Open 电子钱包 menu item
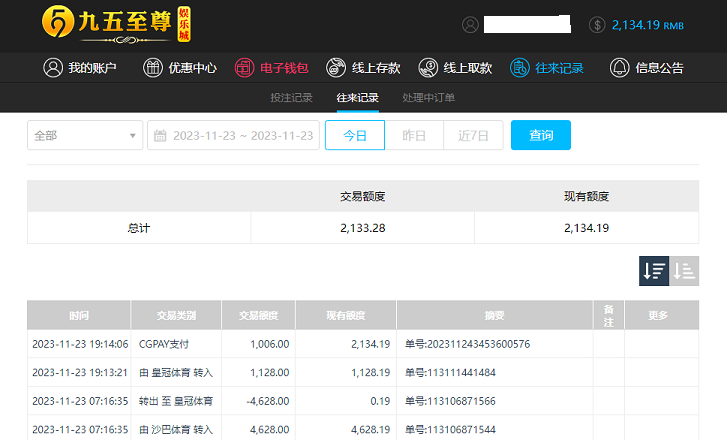727x440 pixels. 272,68
